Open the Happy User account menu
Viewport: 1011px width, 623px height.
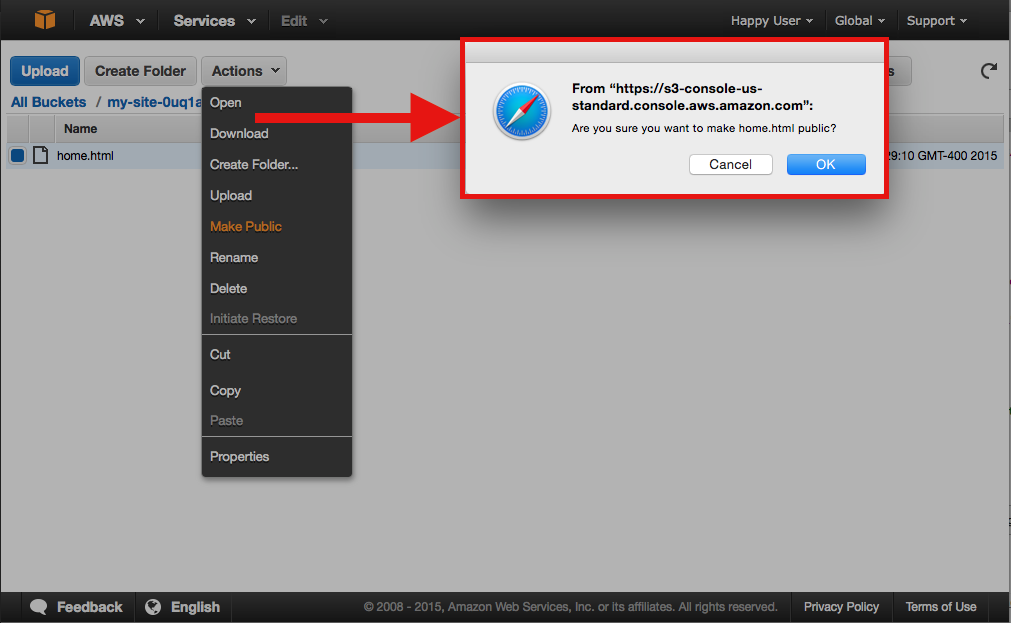coord(772,21)
